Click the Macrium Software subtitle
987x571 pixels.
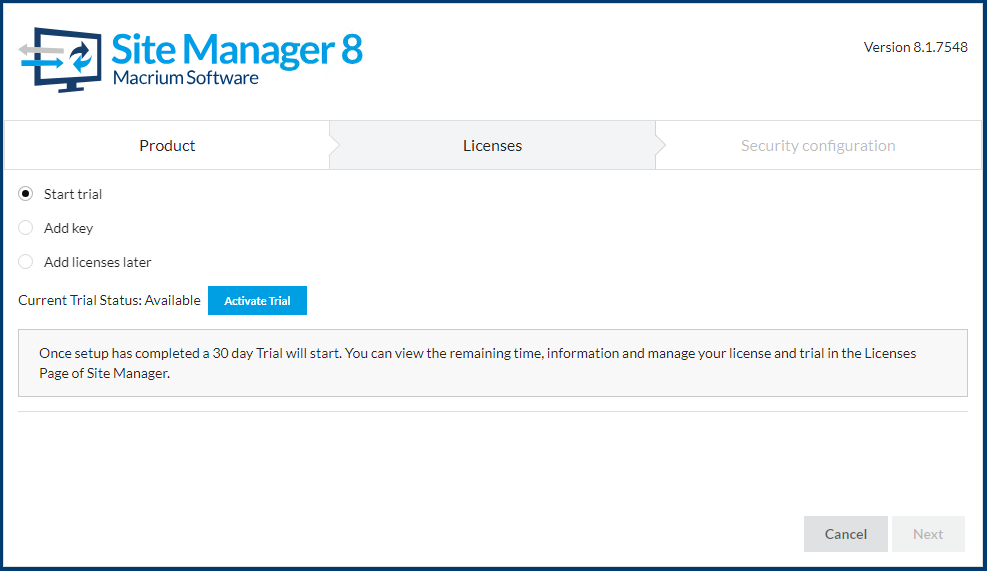pyautogui.click(x=186, y=78)
